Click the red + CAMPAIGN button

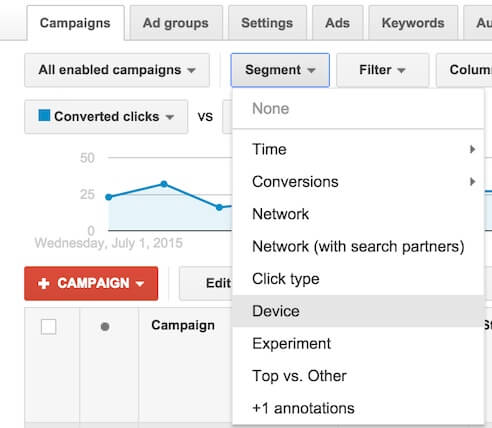click(91, 283)
